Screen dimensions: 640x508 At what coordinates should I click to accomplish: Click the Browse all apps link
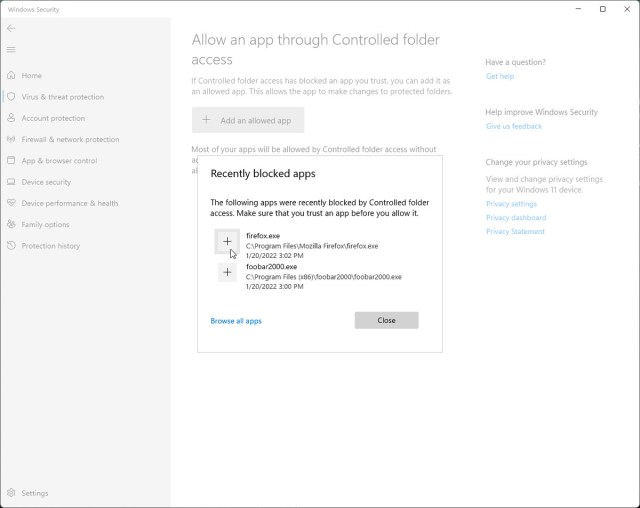click(236, 321)
